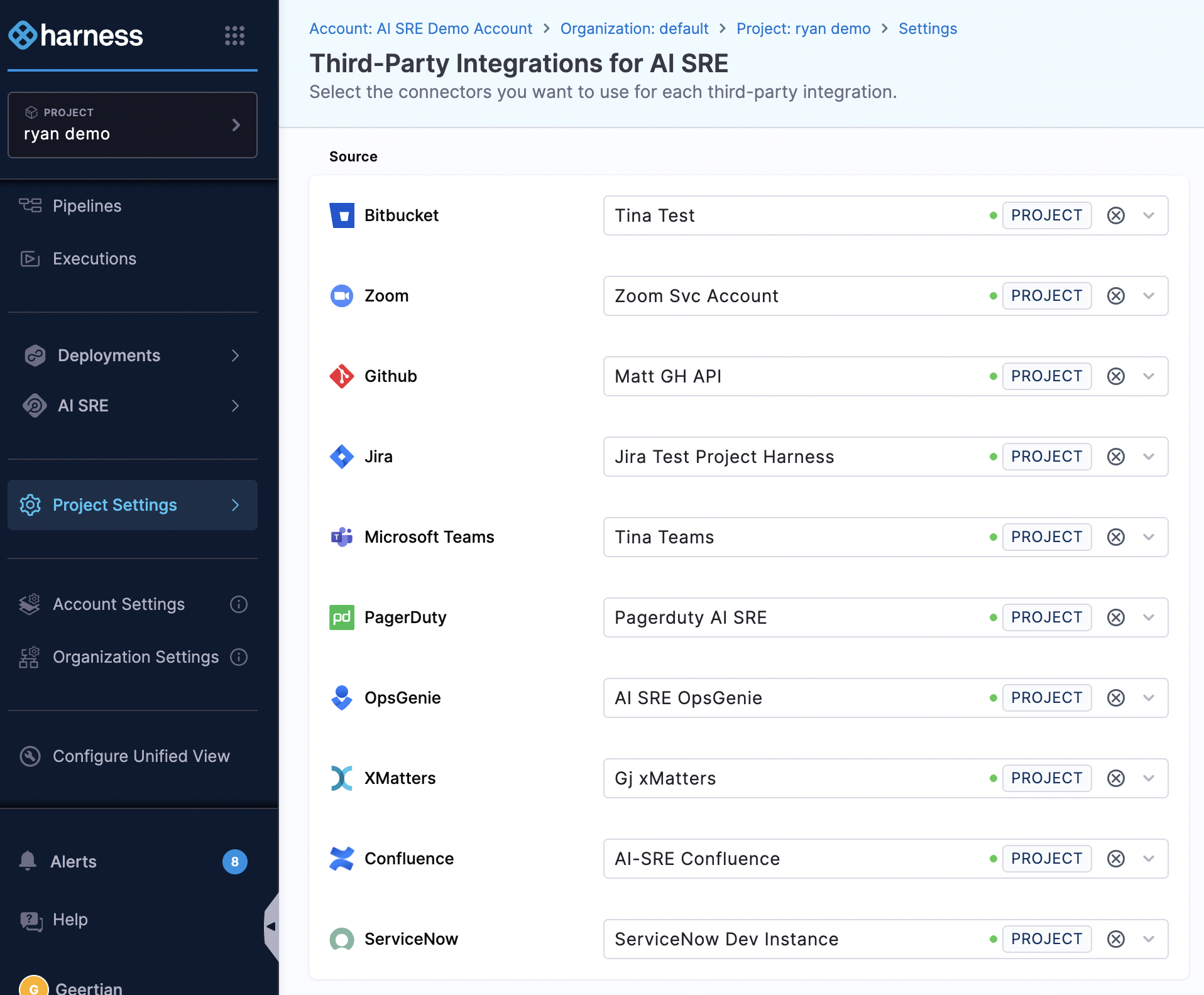Screen dimensions: 1204x995
Task: Click the Zoom logo icon
Action: click(x=342, y=296)
